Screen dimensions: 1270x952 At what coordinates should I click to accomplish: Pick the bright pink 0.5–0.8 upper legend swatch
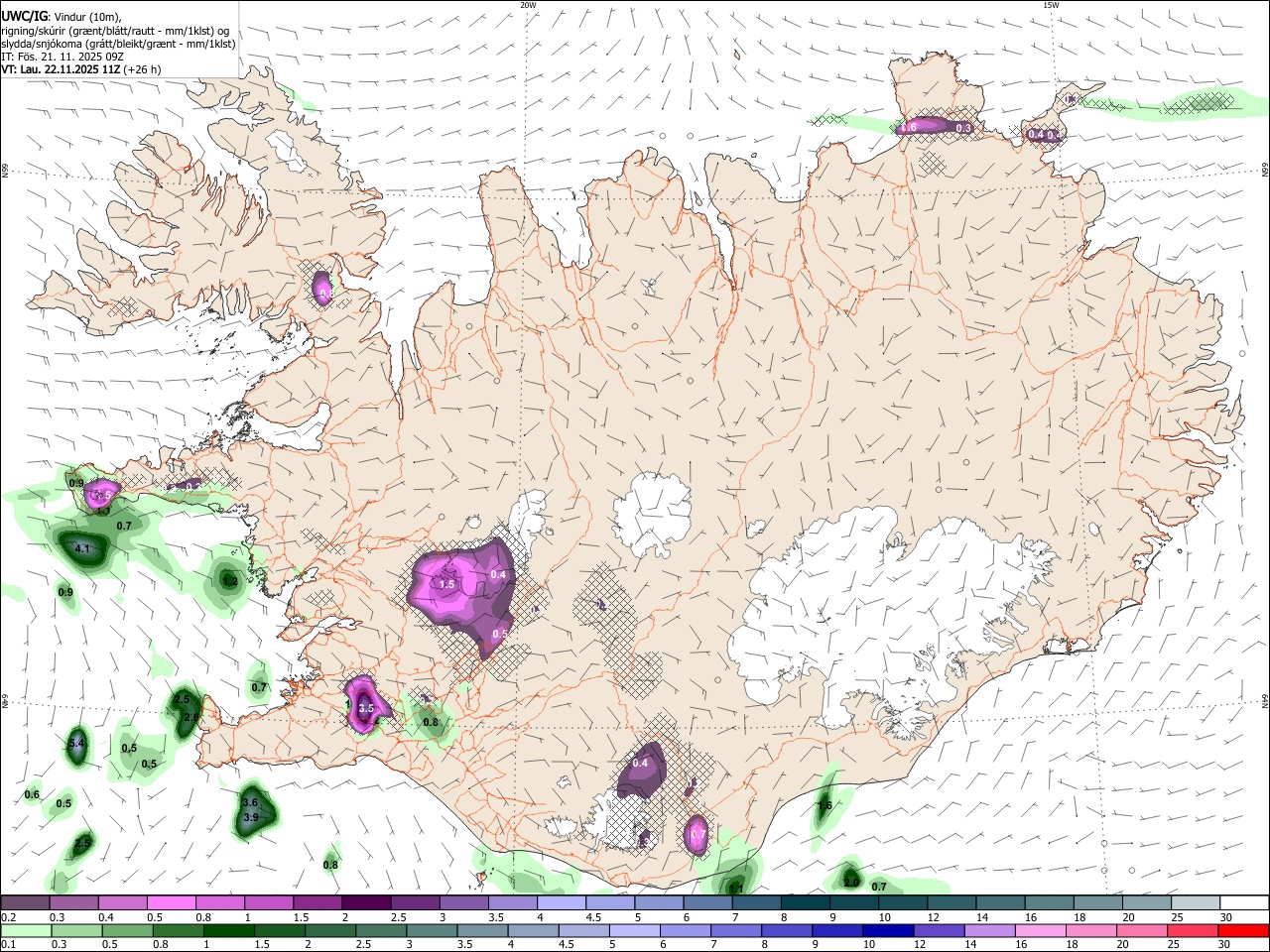coord(171,903)
